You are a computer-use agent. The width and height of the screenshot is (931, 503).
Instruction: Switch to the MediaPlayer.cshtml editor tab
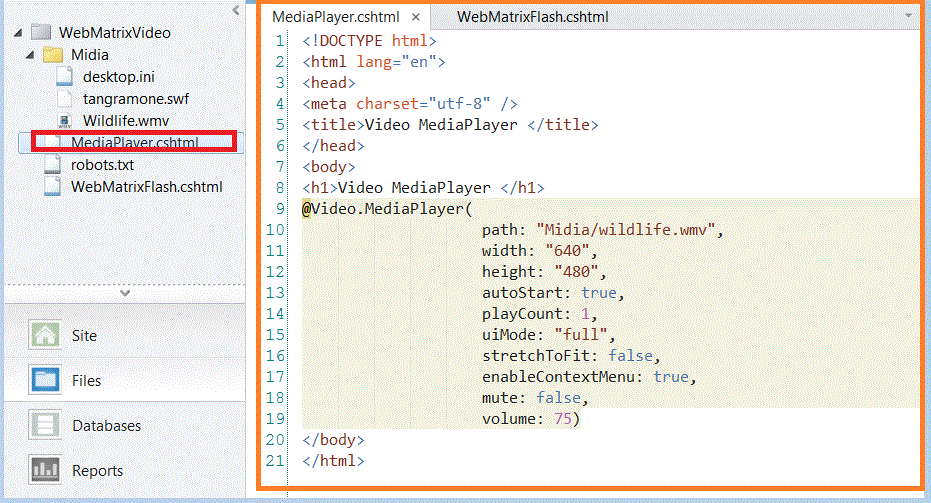(x=335, y=17)
